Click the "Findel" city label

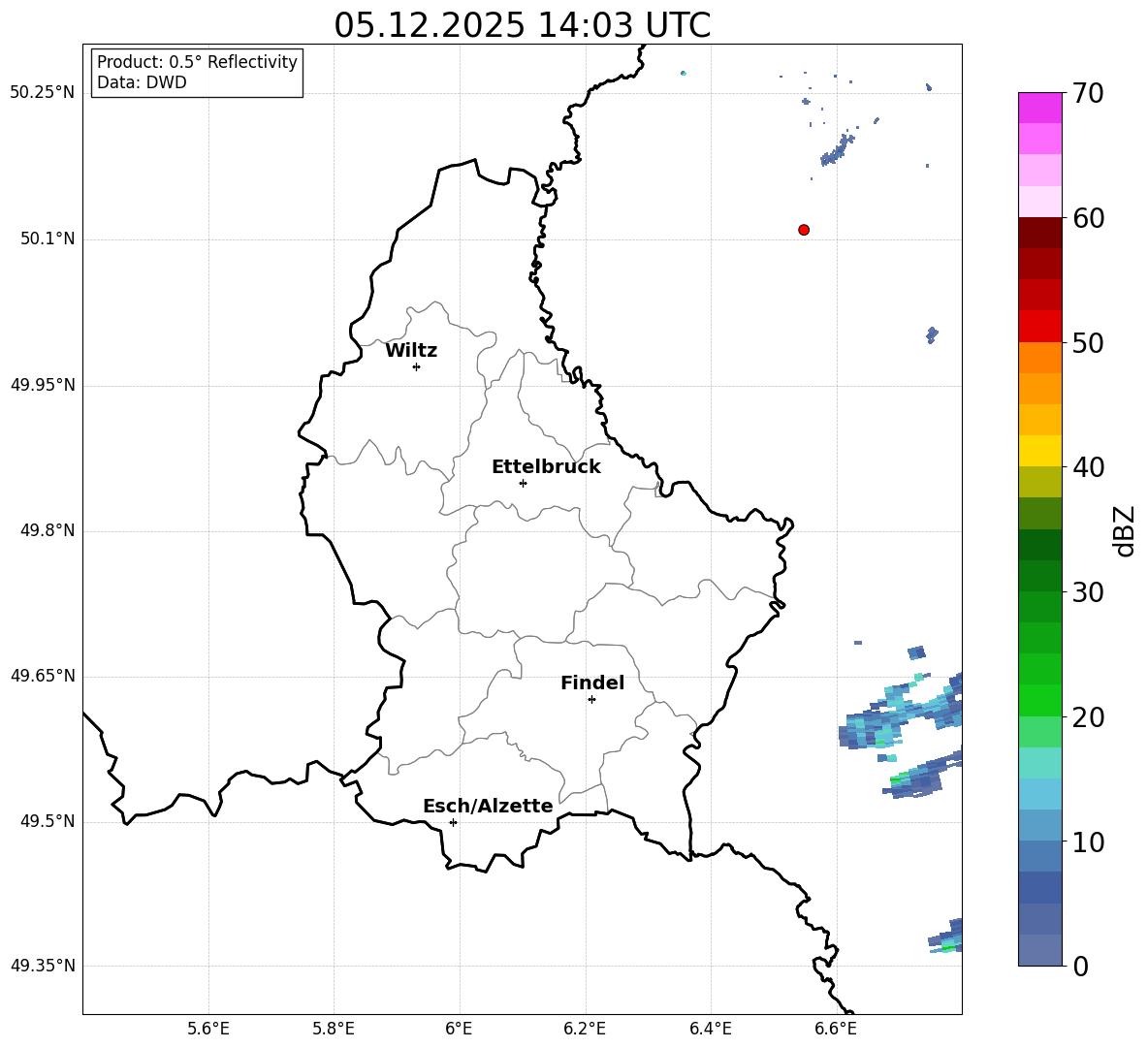592,683
